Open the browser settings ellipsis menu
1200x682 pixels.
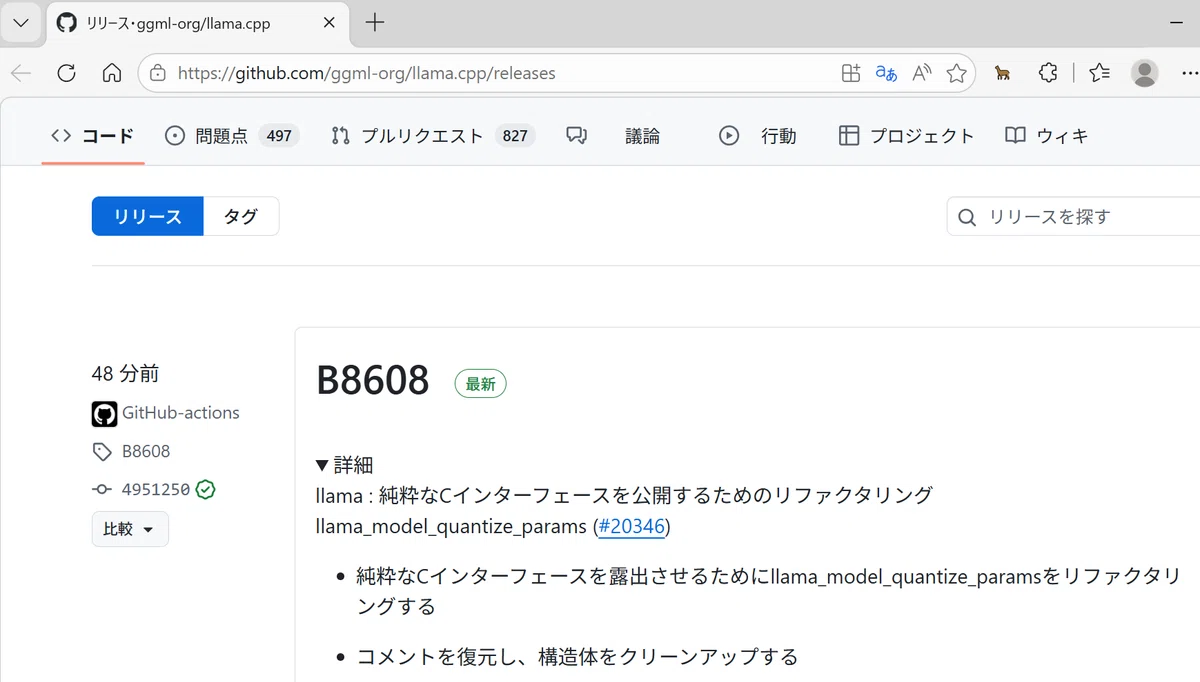1189,73
